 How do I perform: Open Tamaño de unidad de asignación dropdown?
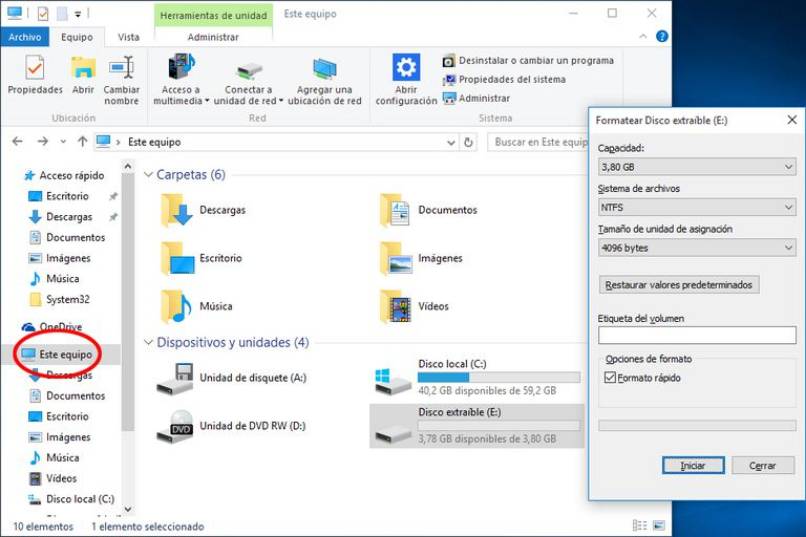(x=697, y=248)
